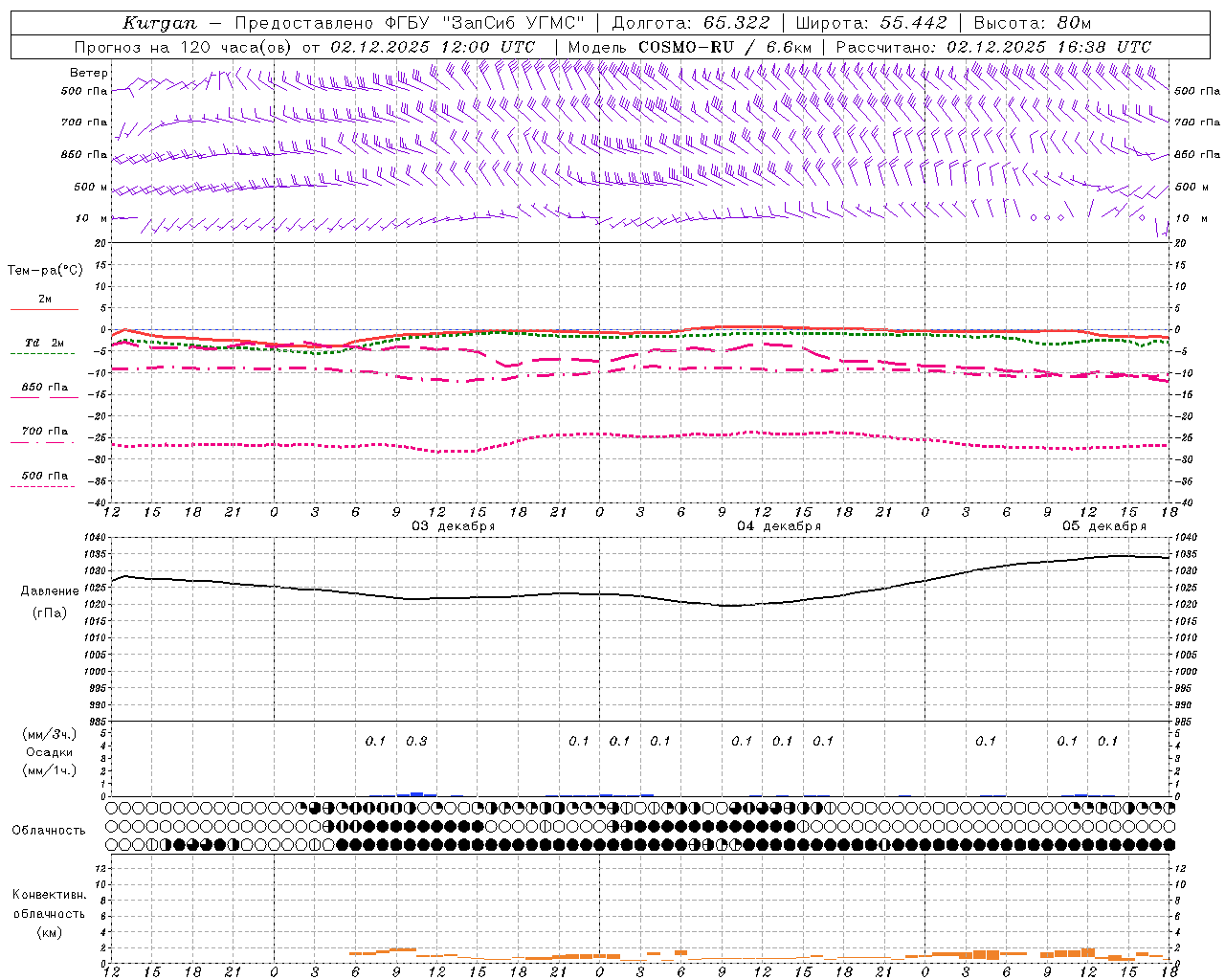Viewport: 1225px width, 980px height.
Task: Click the station name "Kurgan" in header
Action: 160,23
